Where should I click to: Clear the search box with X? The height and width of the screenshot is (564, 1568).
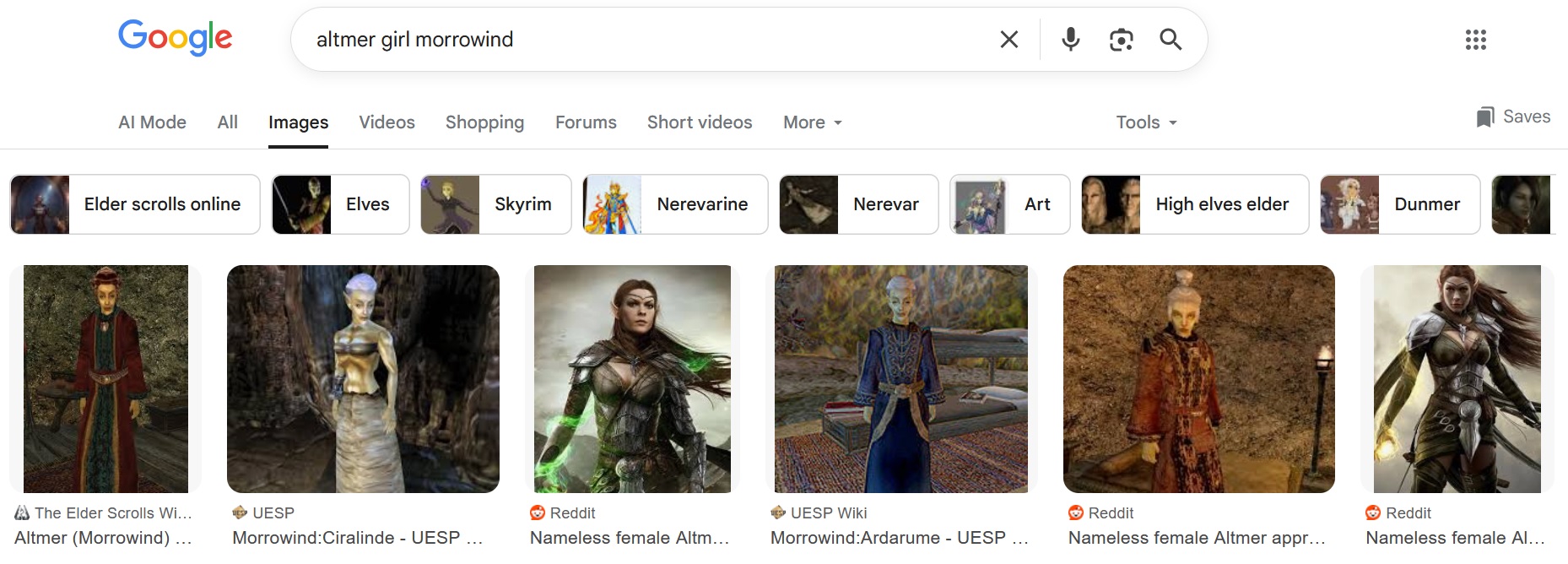click(1008, 39)
